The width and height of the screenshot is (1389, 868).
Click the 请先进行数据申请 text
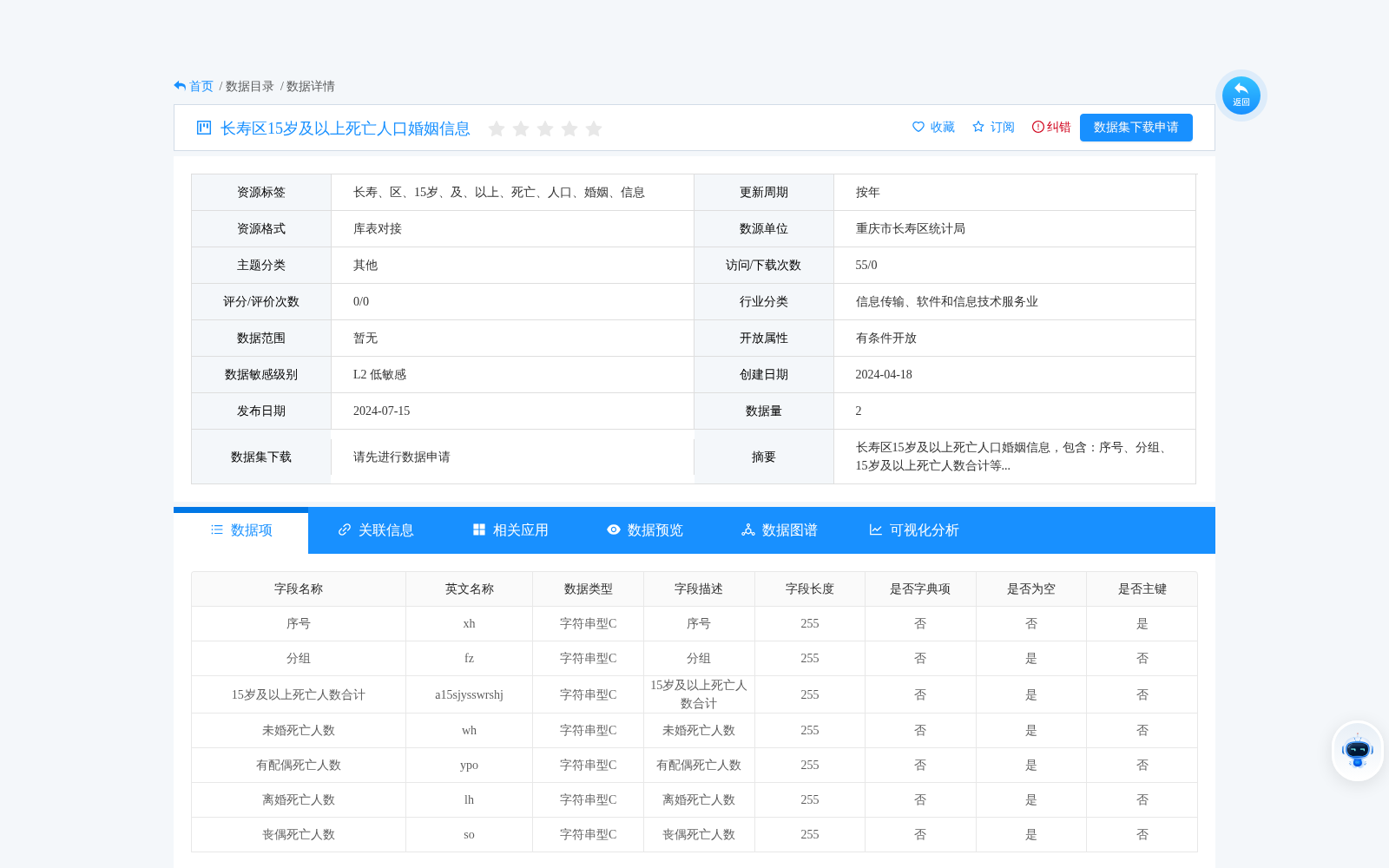(x=402, y=457)
